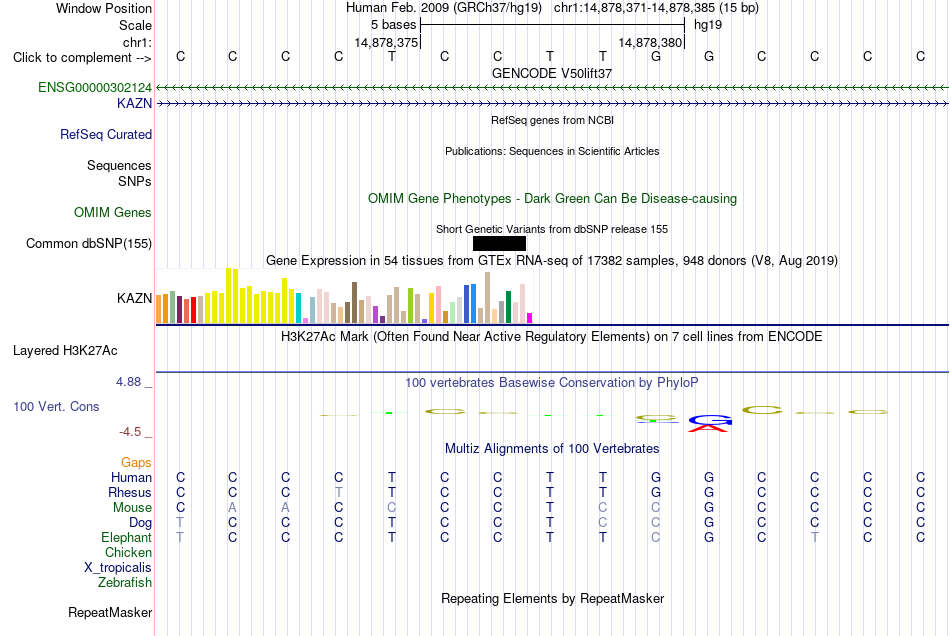Click the cyan bar in GTEx chart

[x=299, y=308]
